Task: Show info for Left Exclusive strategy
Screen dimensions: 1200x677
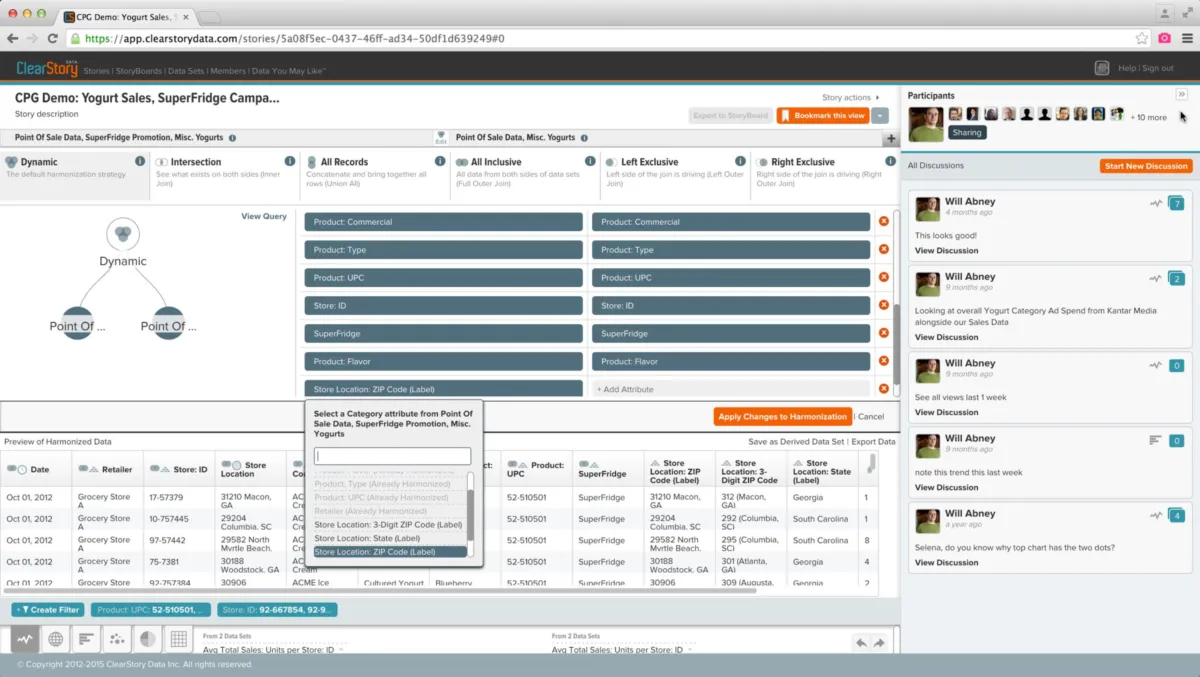Action: pyautogui.click(x=740, y=161)
